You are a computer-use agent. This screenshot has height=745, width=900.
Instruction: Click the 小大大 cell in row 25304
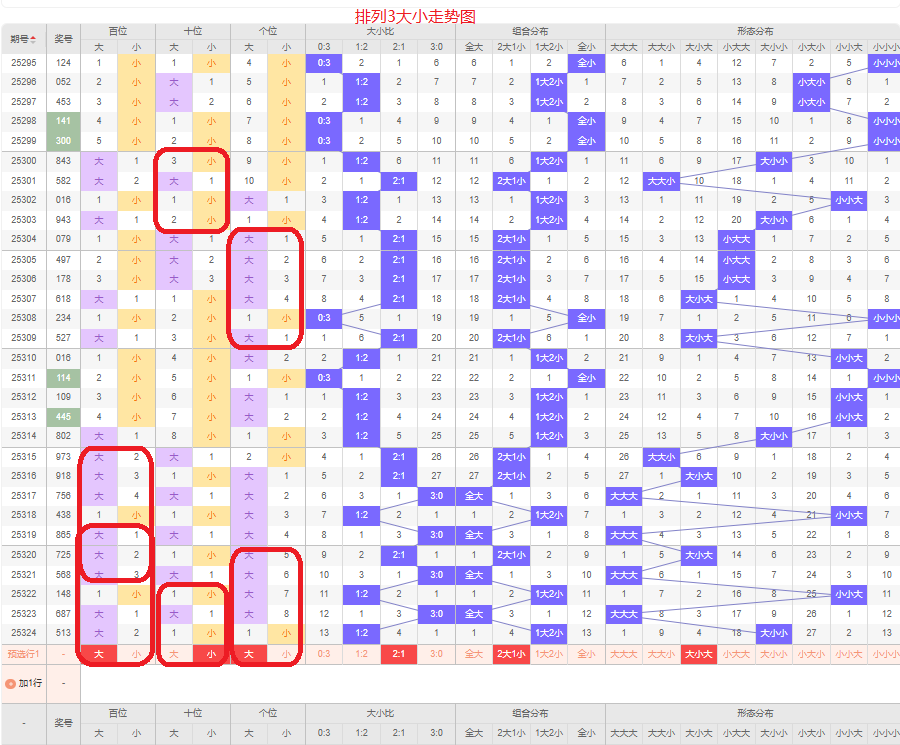click(x=736, y=239)
